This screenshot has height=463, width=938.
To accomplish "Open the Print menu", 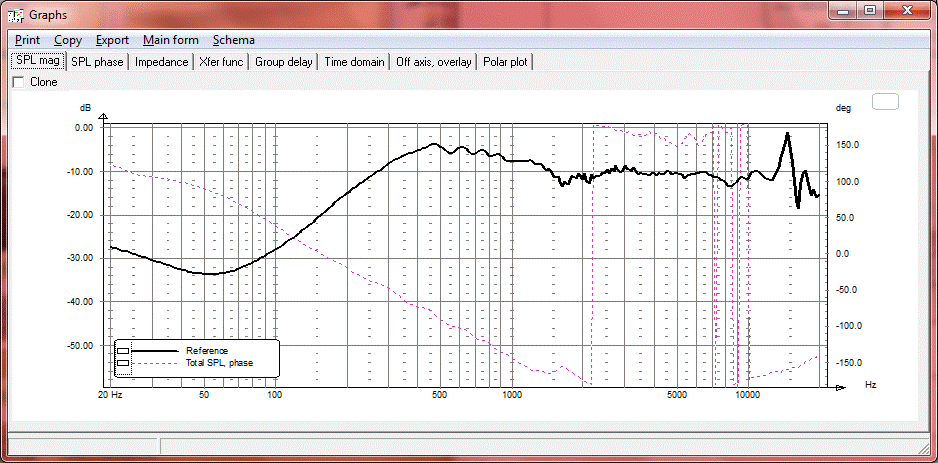I will pyautogui.click(x=28, y=40).
